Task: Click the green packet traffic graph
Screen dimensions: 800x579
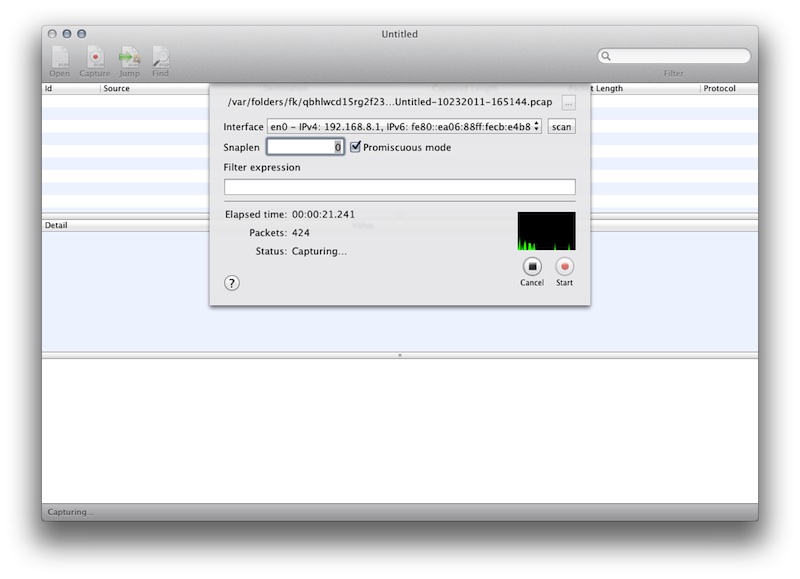Action: [x=546, y=231]
